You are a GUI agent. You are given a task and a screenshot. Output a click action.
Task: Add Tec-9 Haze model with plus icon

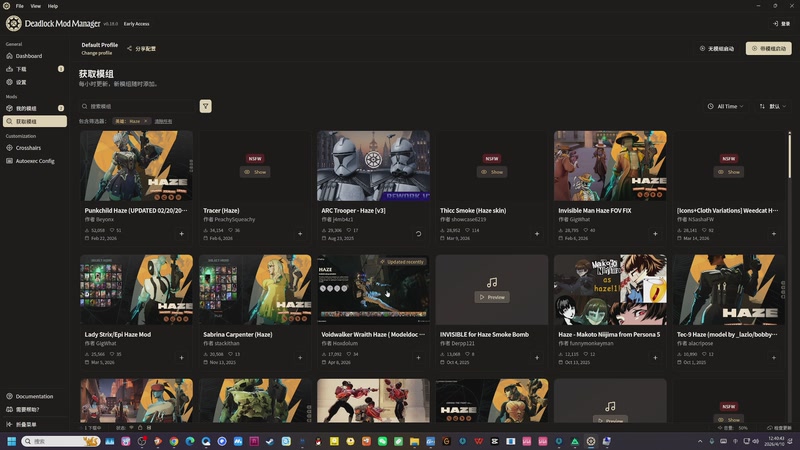pos(773,358)
